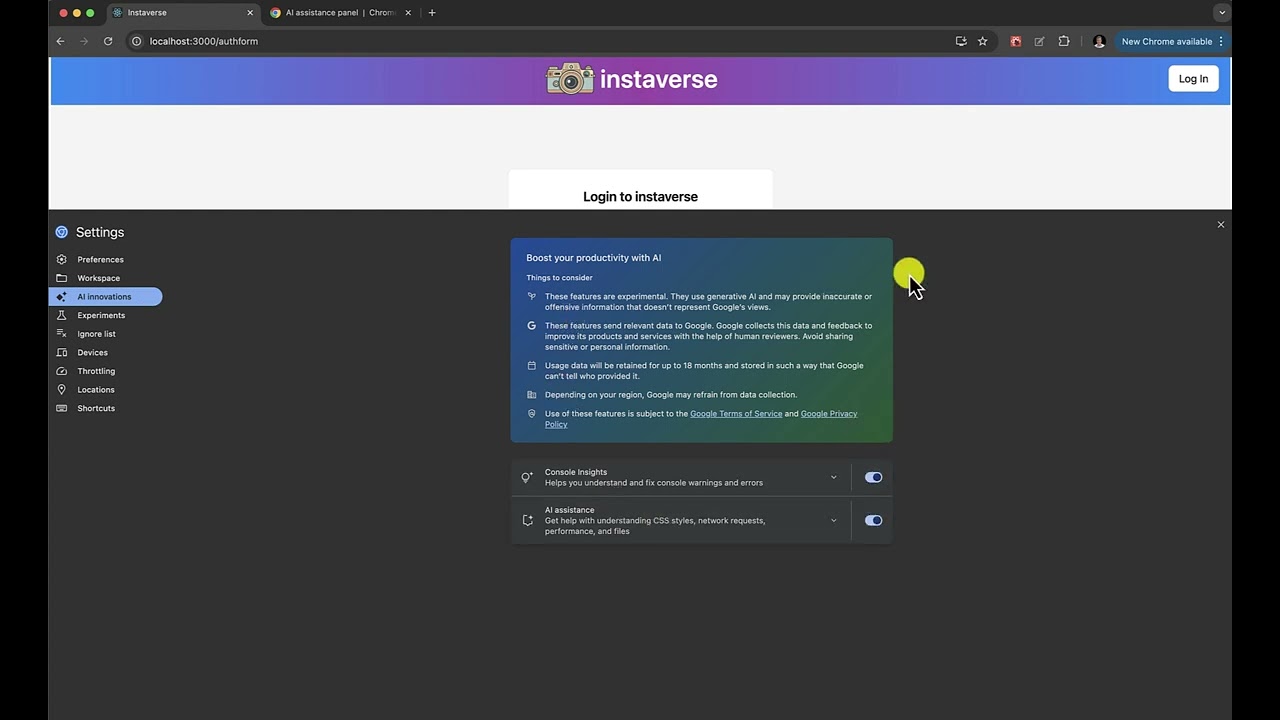Viewport: 1280px width, 720px height.
Task: Click the Workspace folder icon
Action: 62,278
